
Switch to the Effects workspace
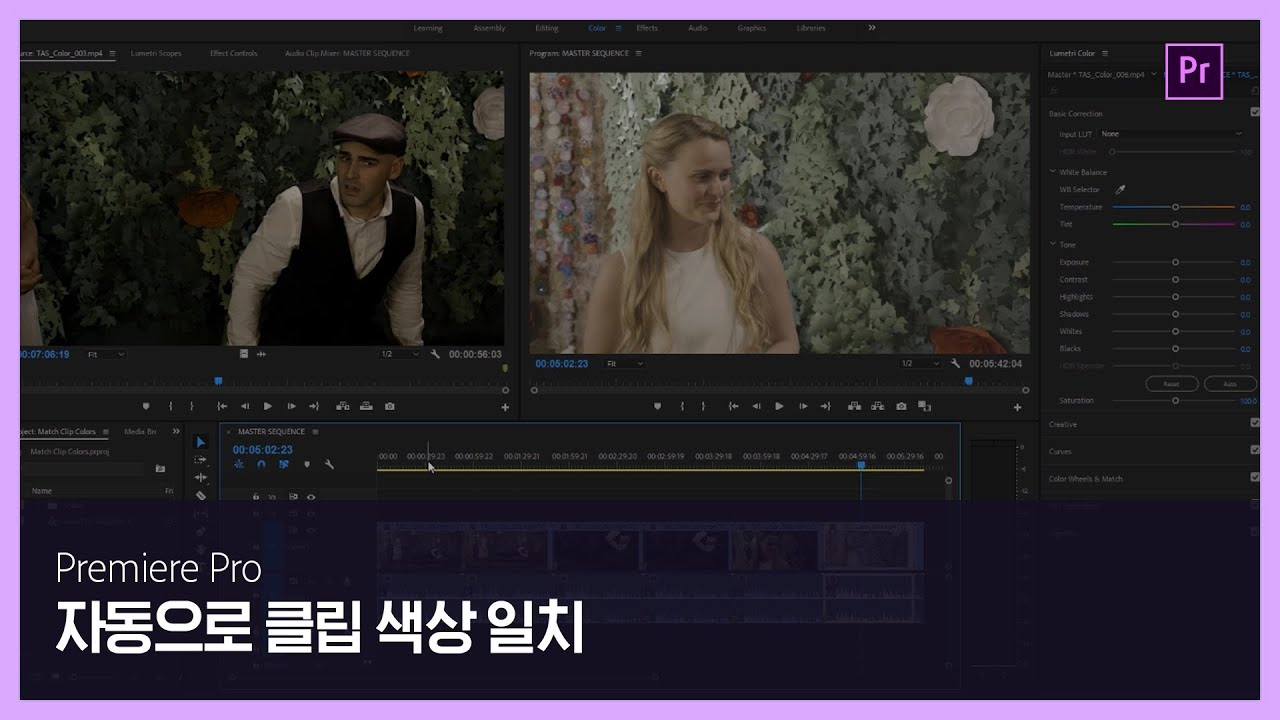tap(647, 28)
